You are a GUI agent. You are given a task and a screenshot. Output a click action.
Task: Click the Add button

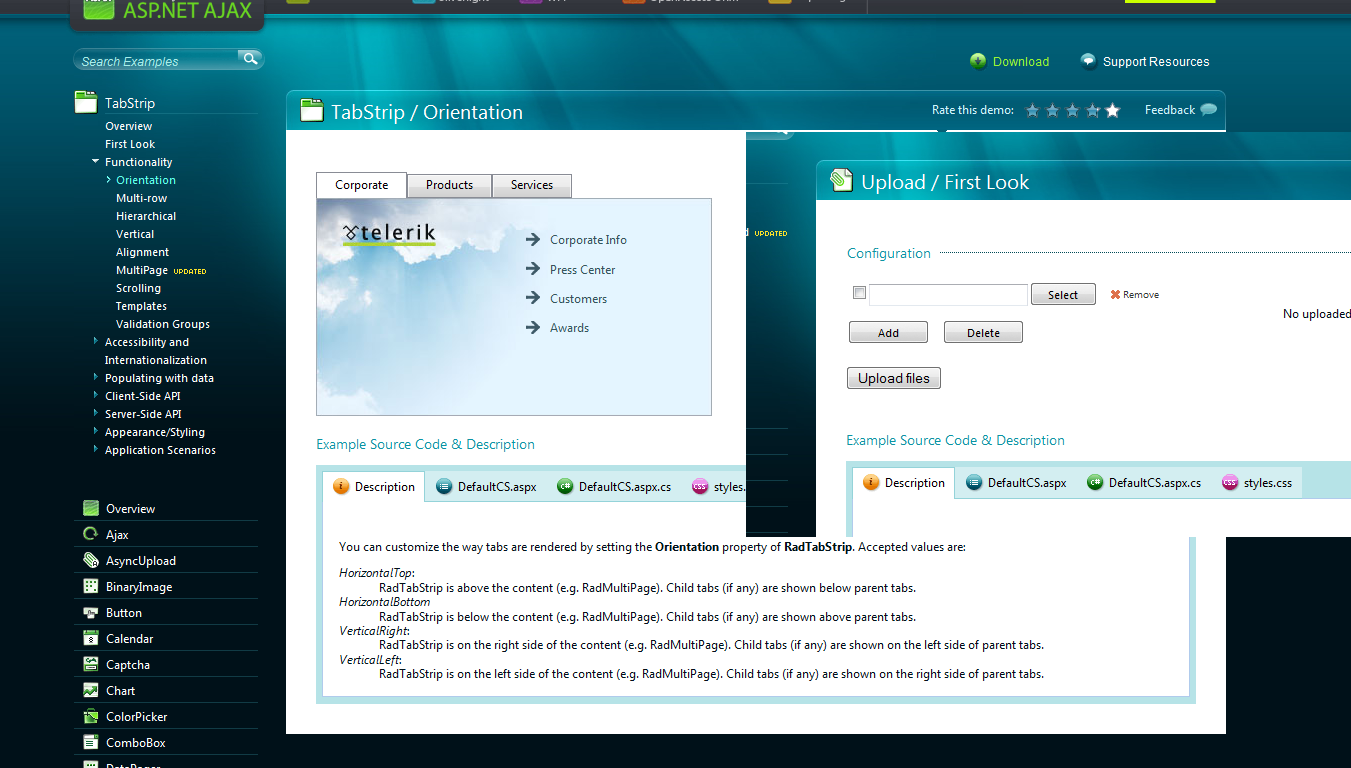point(888,332)
